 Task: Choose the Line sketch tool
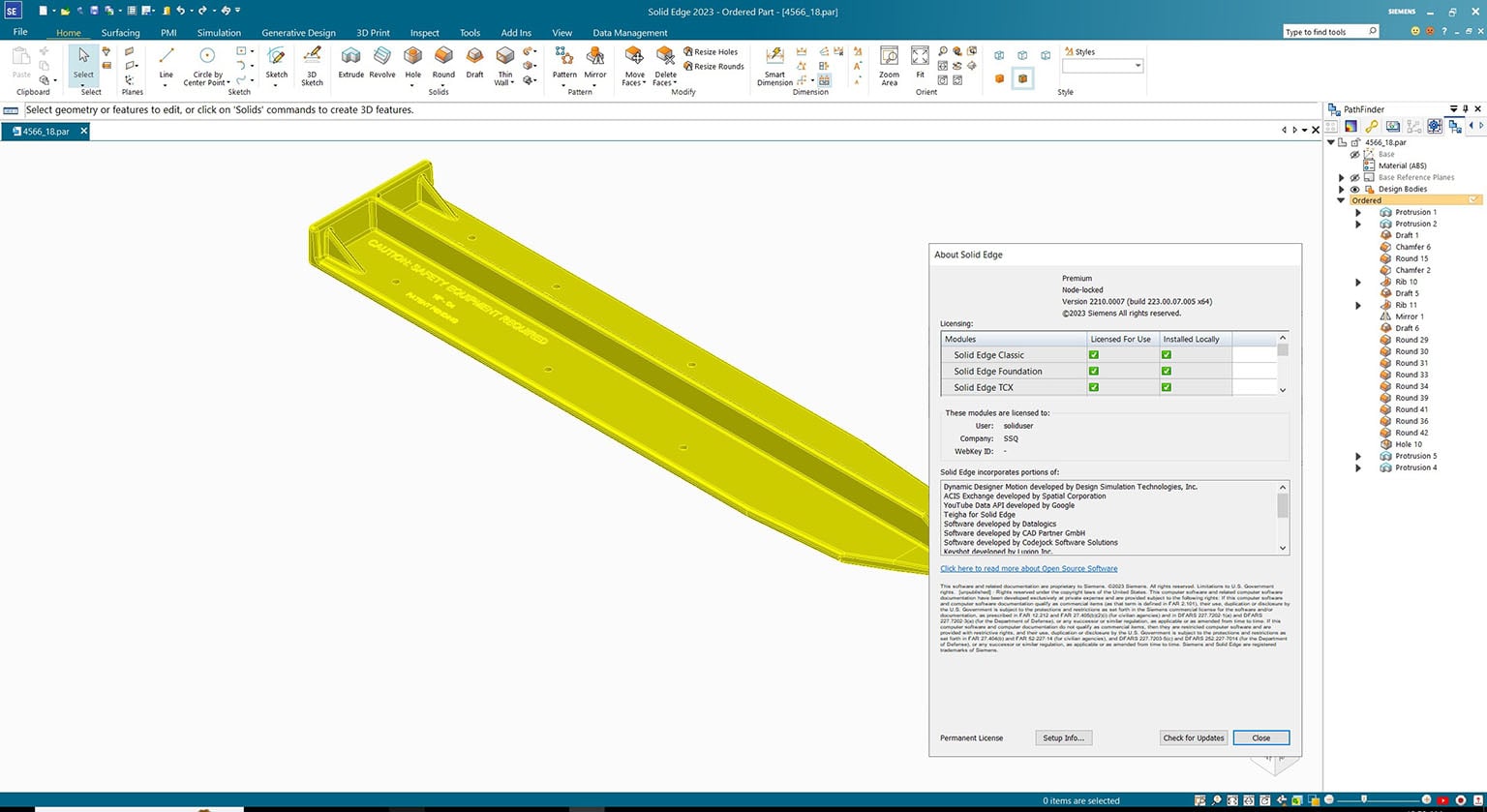tap(167, 63)
